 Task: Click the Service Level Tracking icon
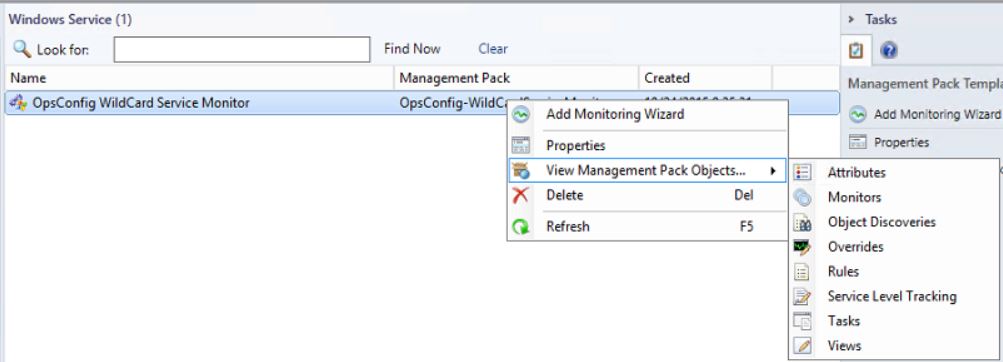[802, 297]
